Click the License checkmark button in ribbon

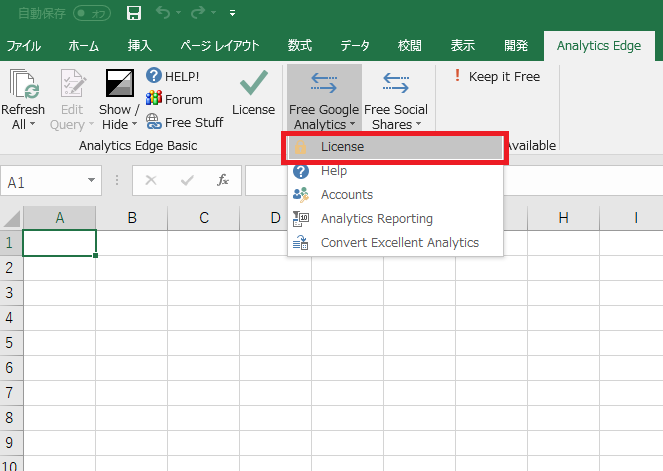coord(254,92)
